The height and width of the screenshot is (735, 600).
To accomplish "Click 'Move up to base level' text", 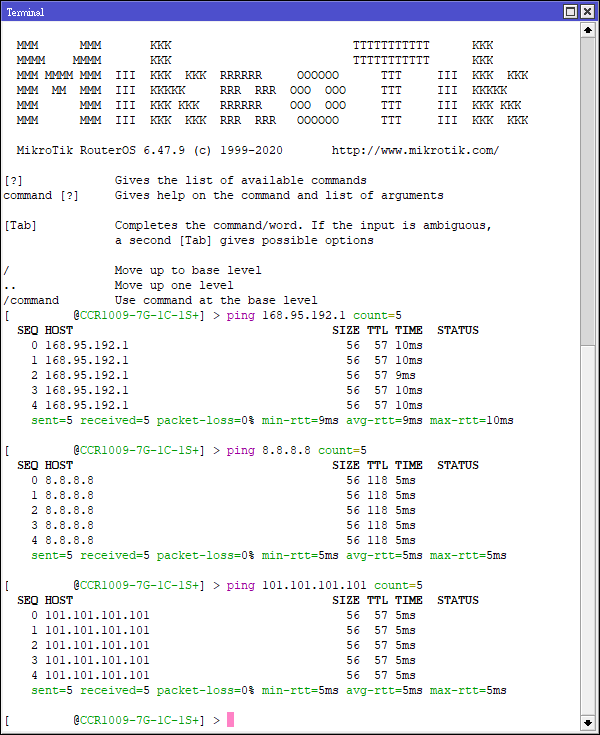I will coord(188,270).
